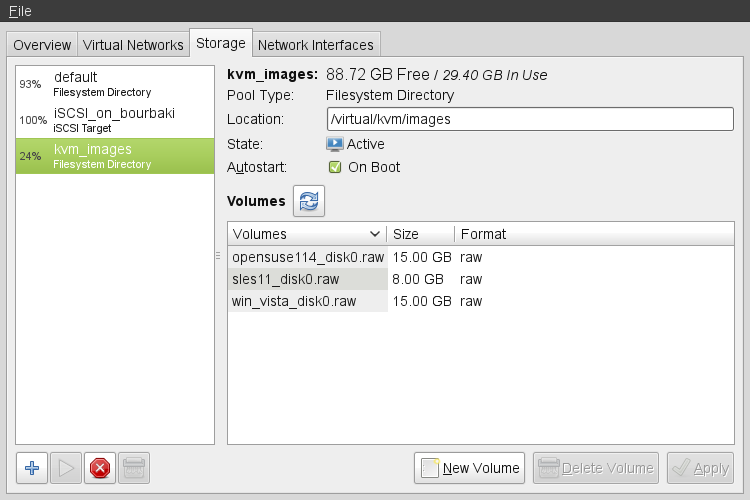Select the iSCSI_on_bourbaki storage pool
750x500 pixels.
click(x=114, y=119)
